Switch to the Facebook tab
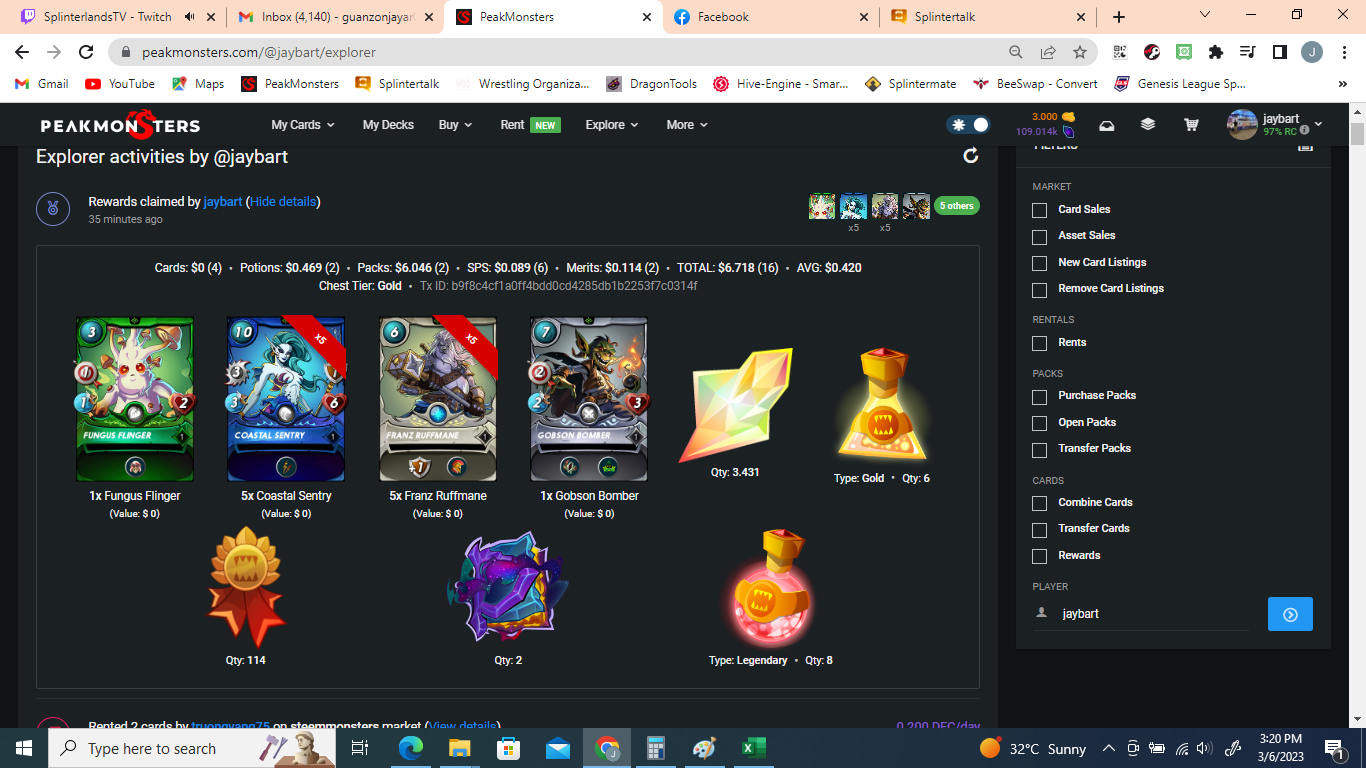 [x=771, y=17]
